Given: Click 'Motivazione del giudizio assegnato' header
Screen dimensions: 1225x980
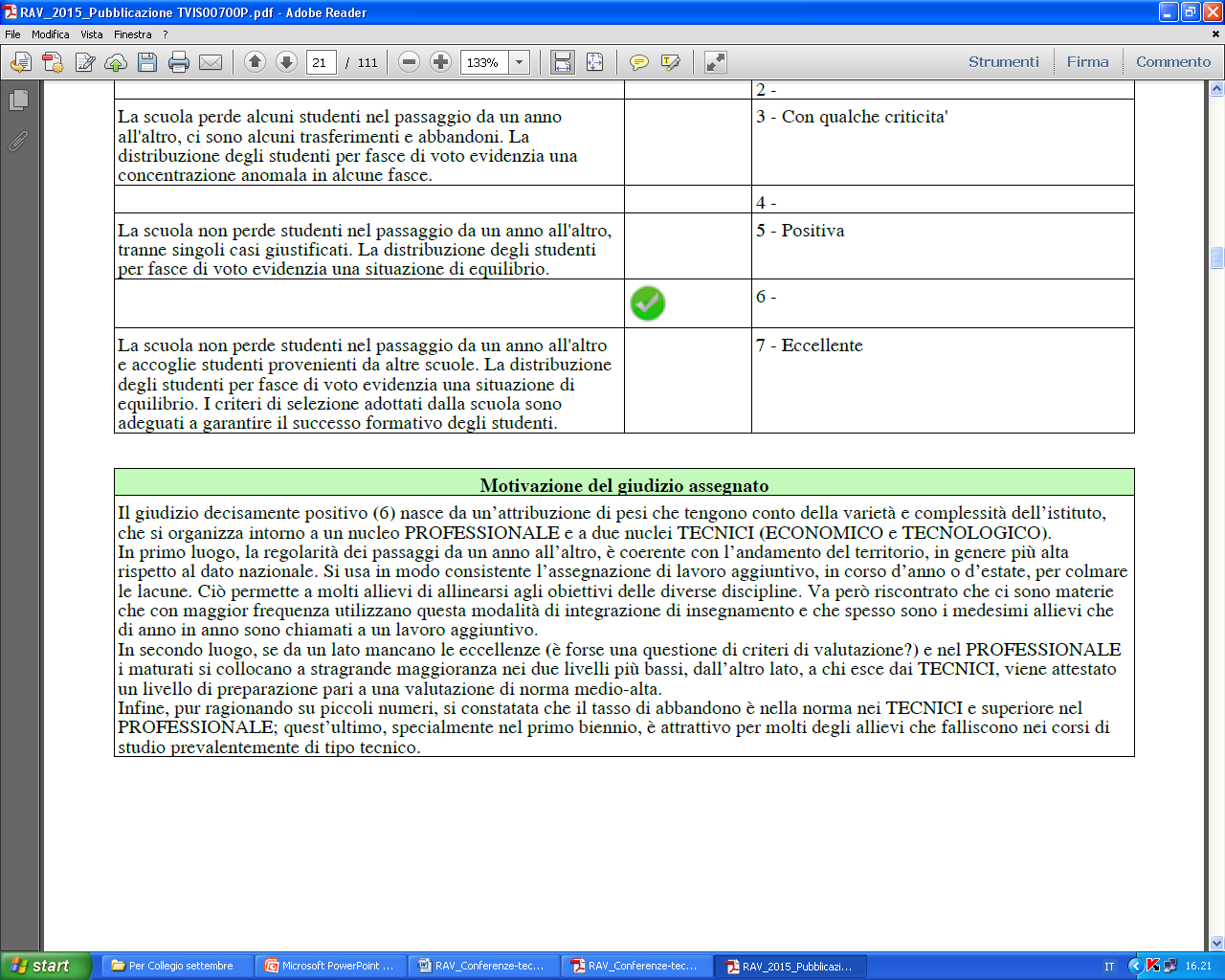Looking at the screenshot, I should click(x=624, y=483).
